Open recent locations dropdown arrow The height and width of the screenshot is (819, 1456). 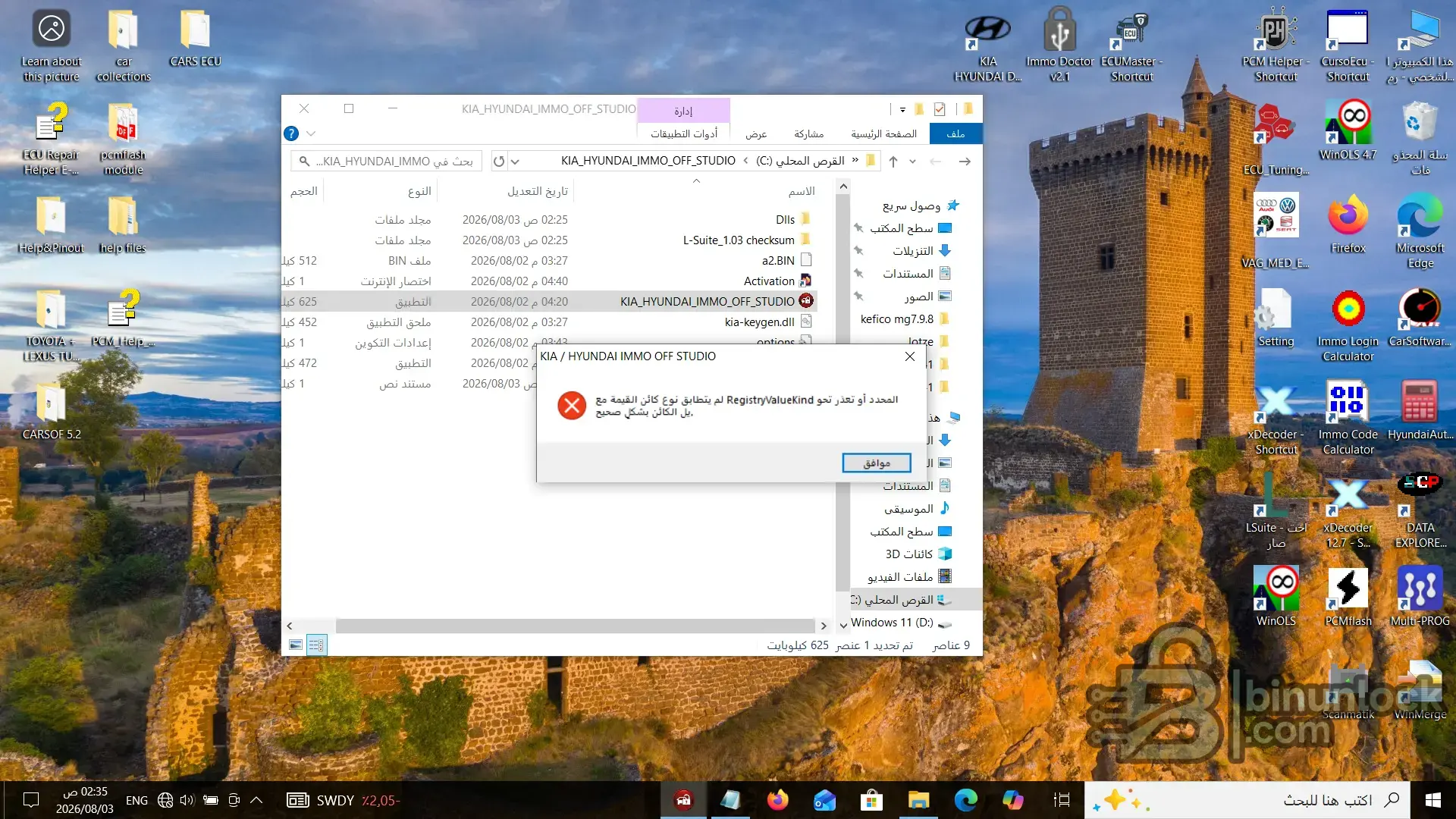click(x=912, y=161)
